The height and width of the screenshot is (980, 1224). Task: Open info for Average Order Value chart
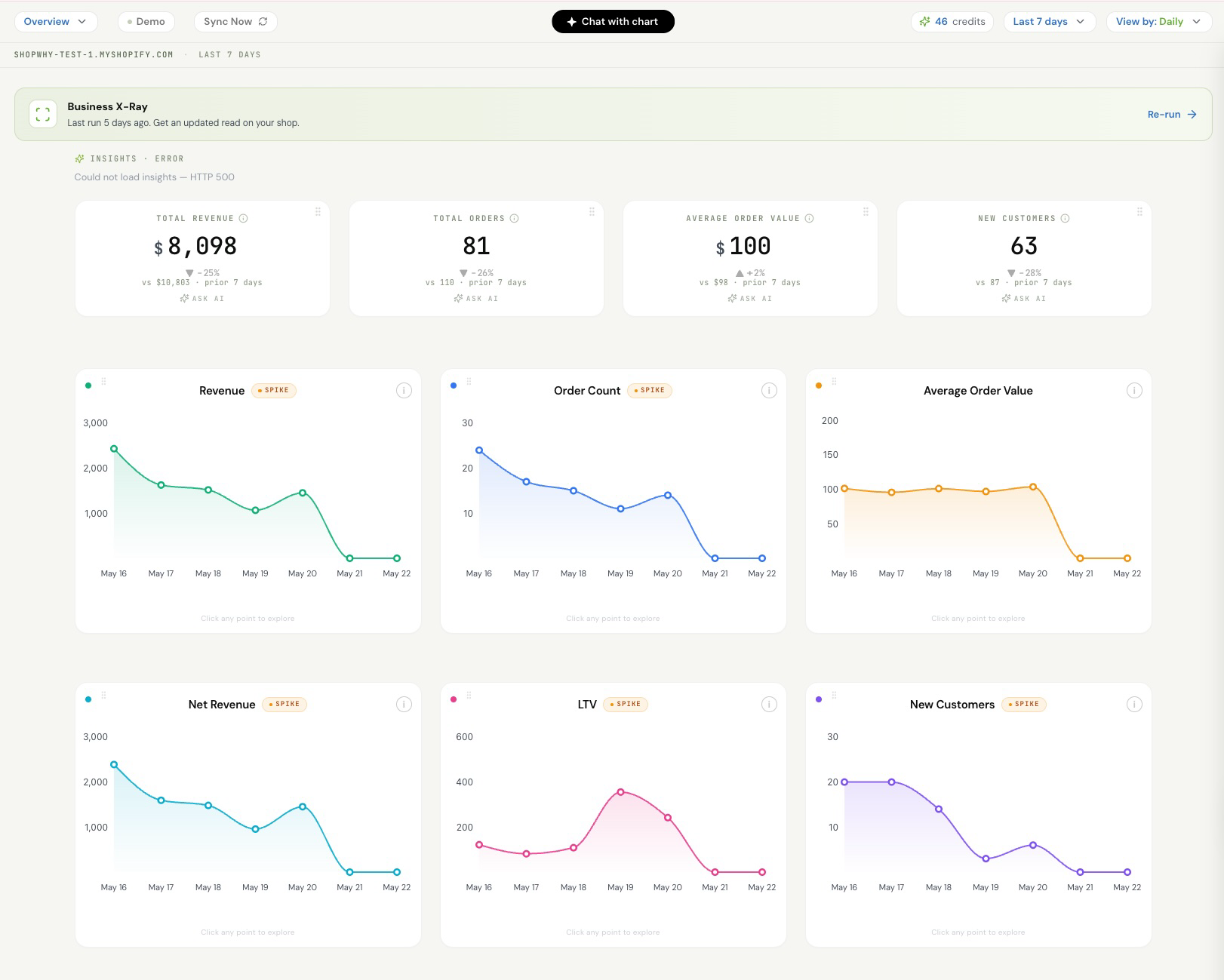(1134, 390)
